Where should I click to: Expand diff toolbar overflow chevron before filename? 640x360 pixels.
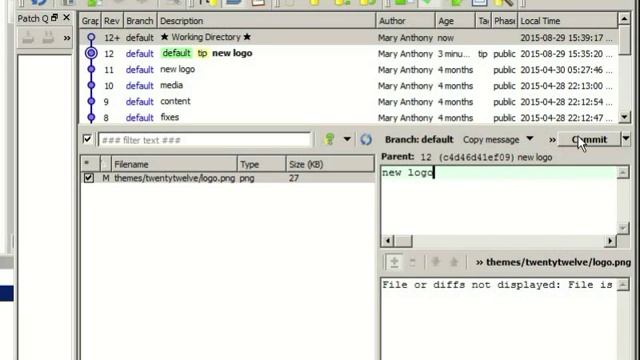coord(479,262)
